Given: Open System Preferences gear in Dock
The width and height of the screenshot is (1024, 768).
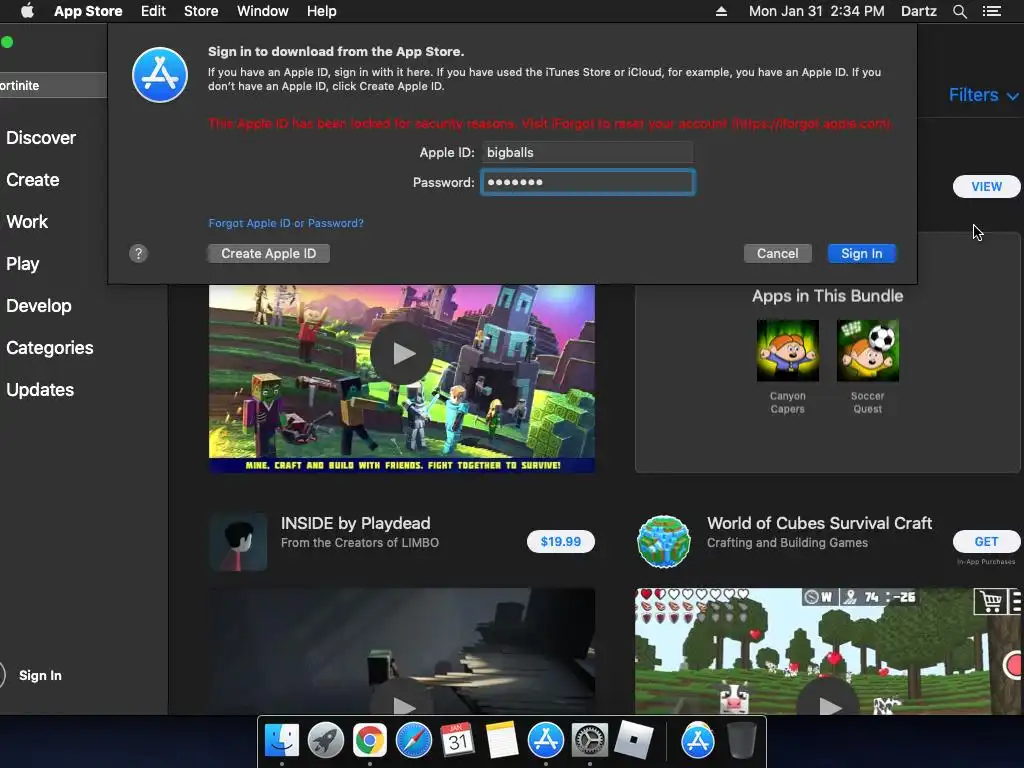Looking at the screenshot, I should point(590,741).
